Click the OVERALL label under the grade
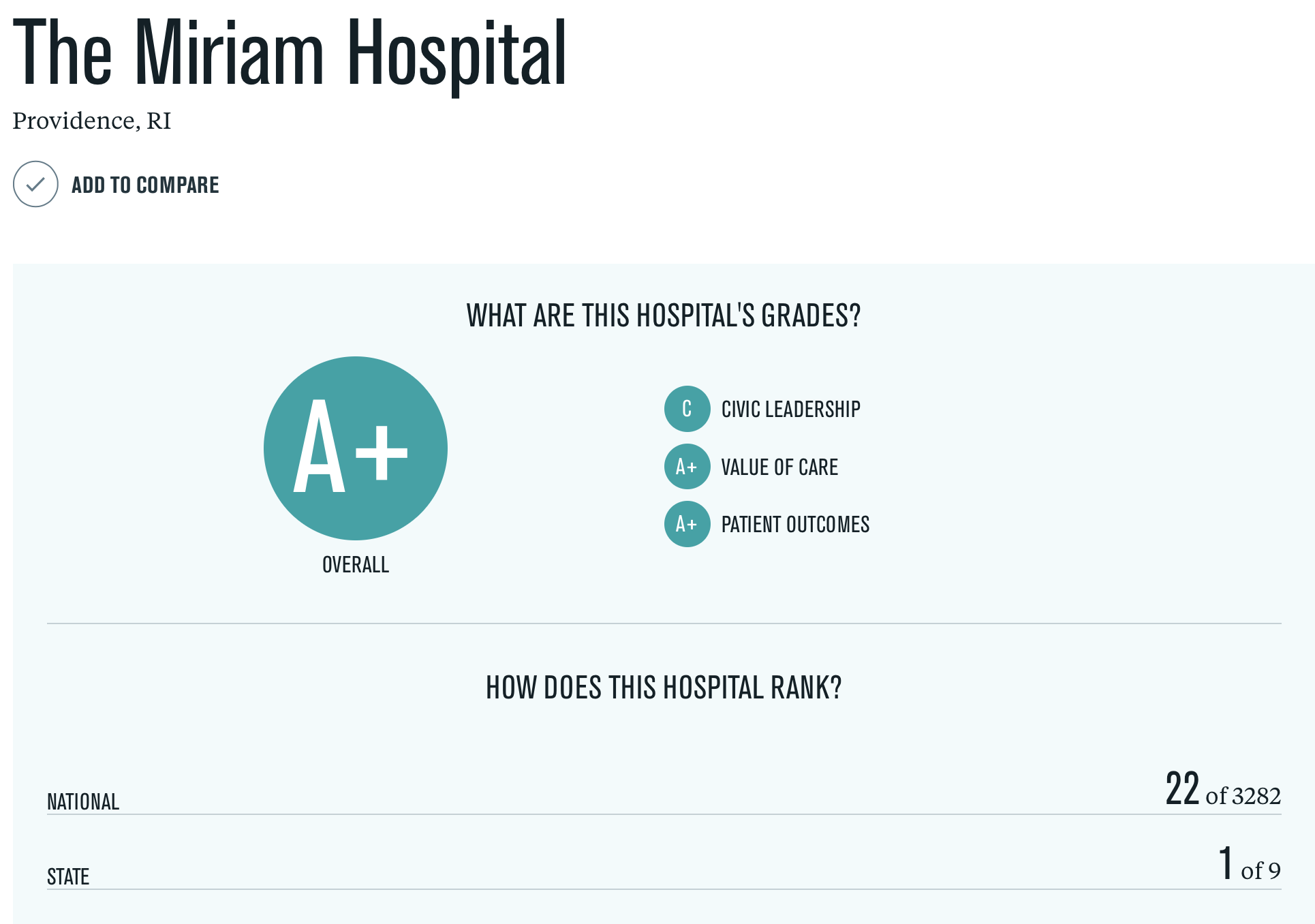 point(356,565)
